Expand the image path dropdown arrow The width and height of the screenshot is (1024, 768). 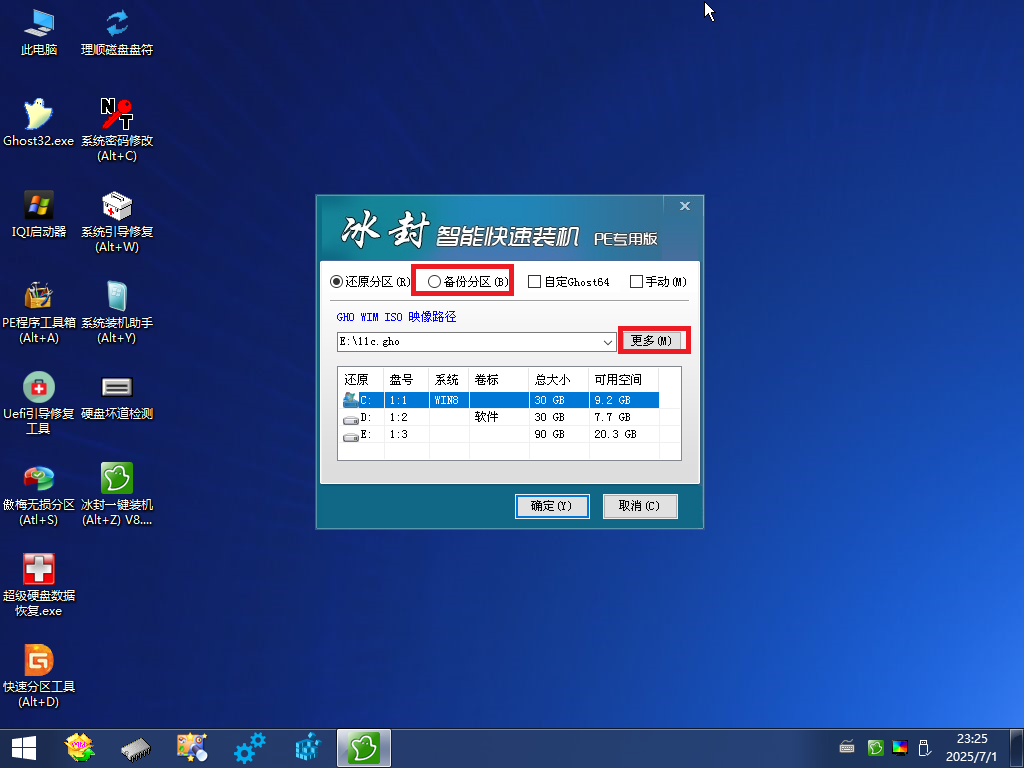coord(607,342)
